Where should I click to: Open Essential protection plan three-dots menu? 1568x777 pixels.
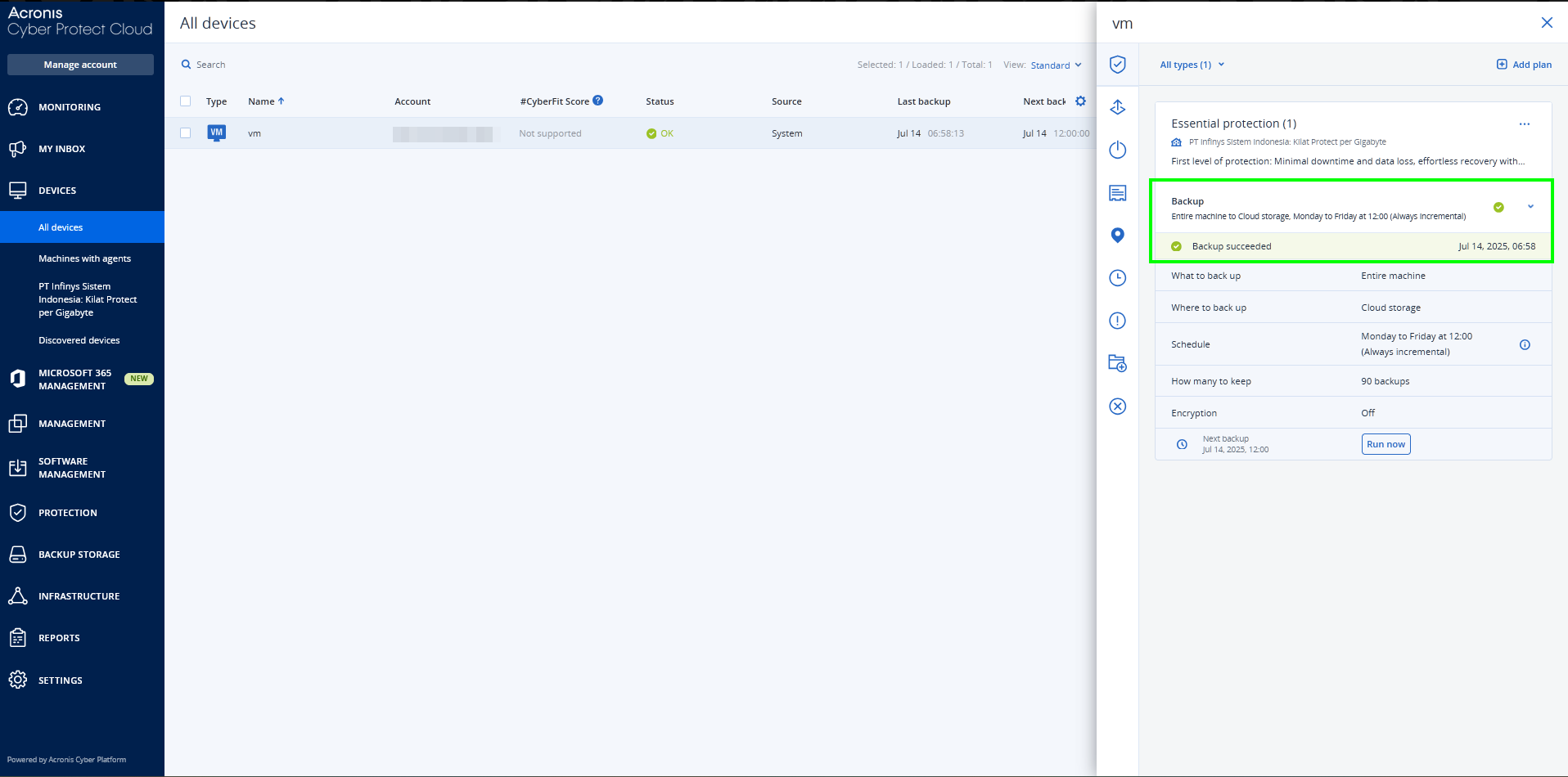[1524, 124]
